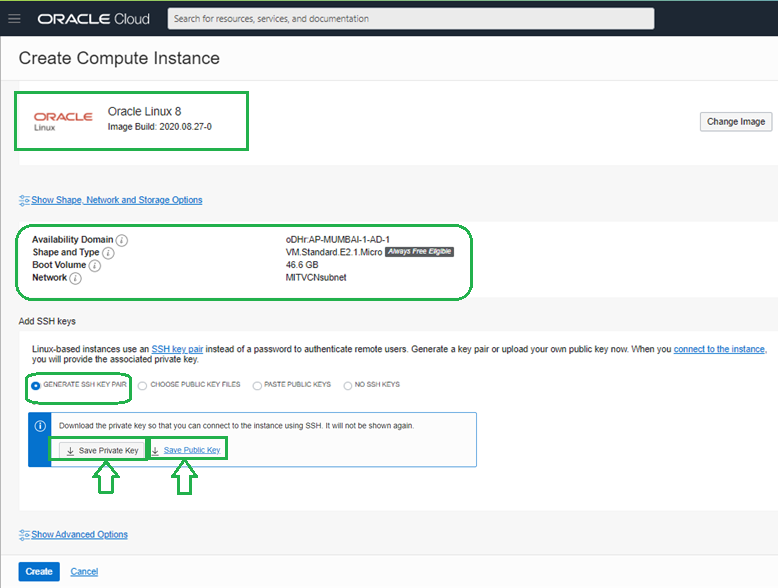Click Image Build 2020.08.27-0 text

pos(160,127)
